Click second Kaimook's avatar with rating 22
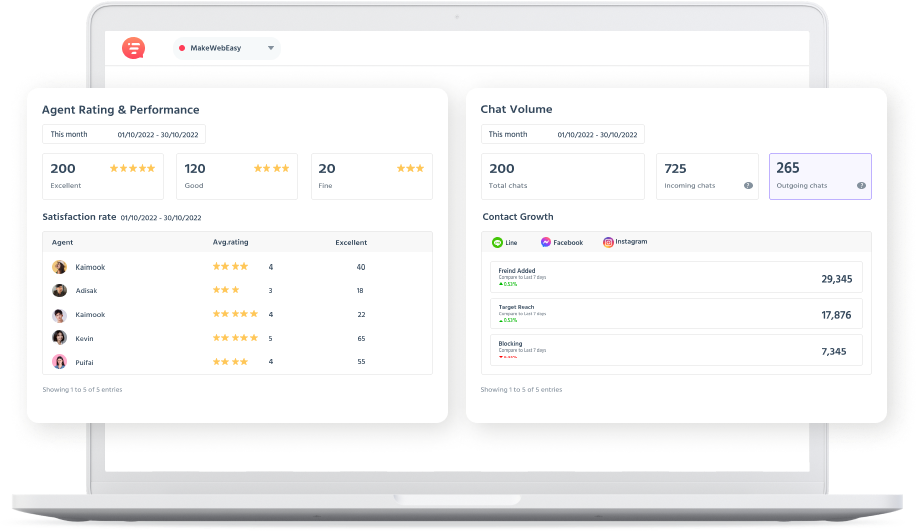Screen dimensions: 919x531 pyautogui.click(x=59, y=315)
